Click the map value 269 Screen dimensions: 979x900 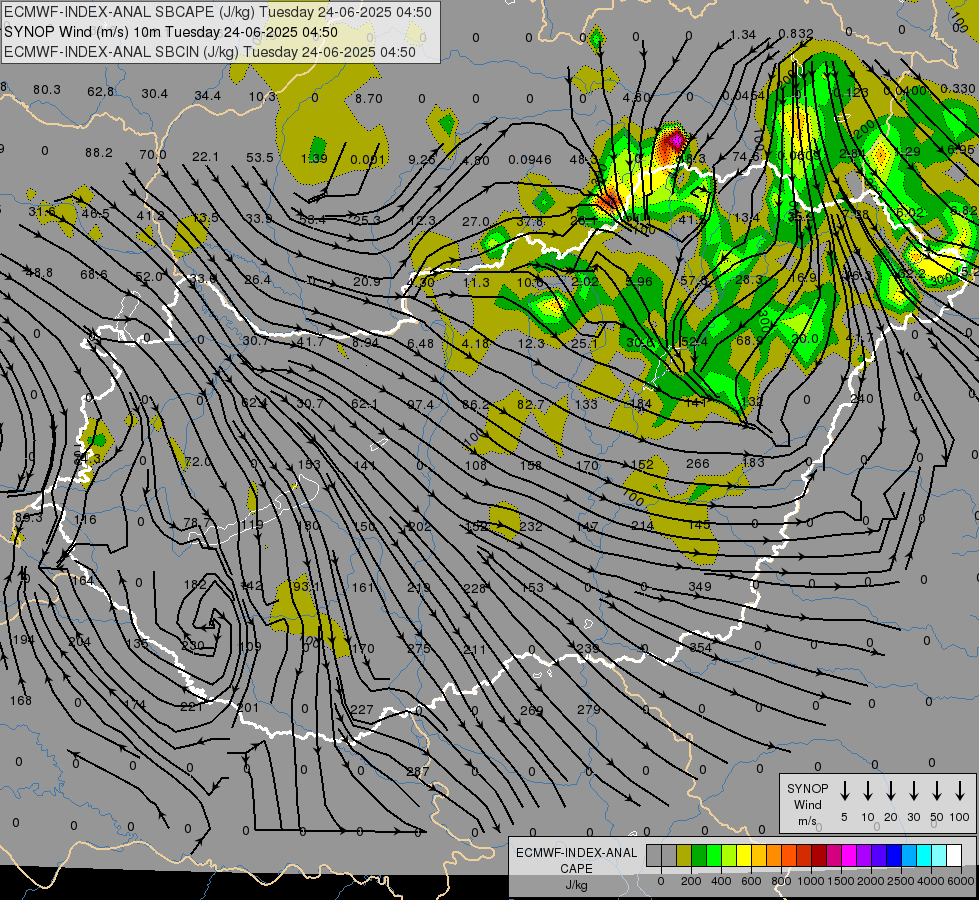pyautogui.click(x=531, y=711)
